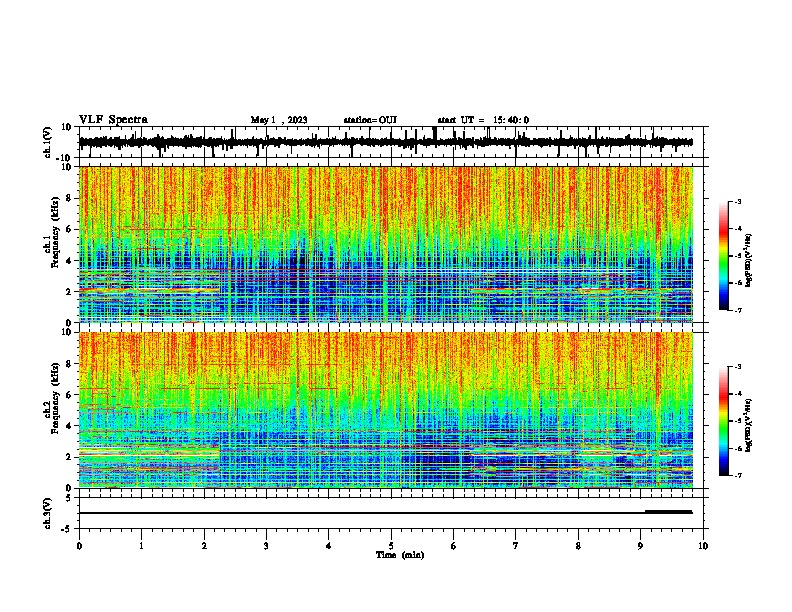792x612 pixels.
Task: Click the "9" tick on the Time axis
Action: tap(640, 546)
